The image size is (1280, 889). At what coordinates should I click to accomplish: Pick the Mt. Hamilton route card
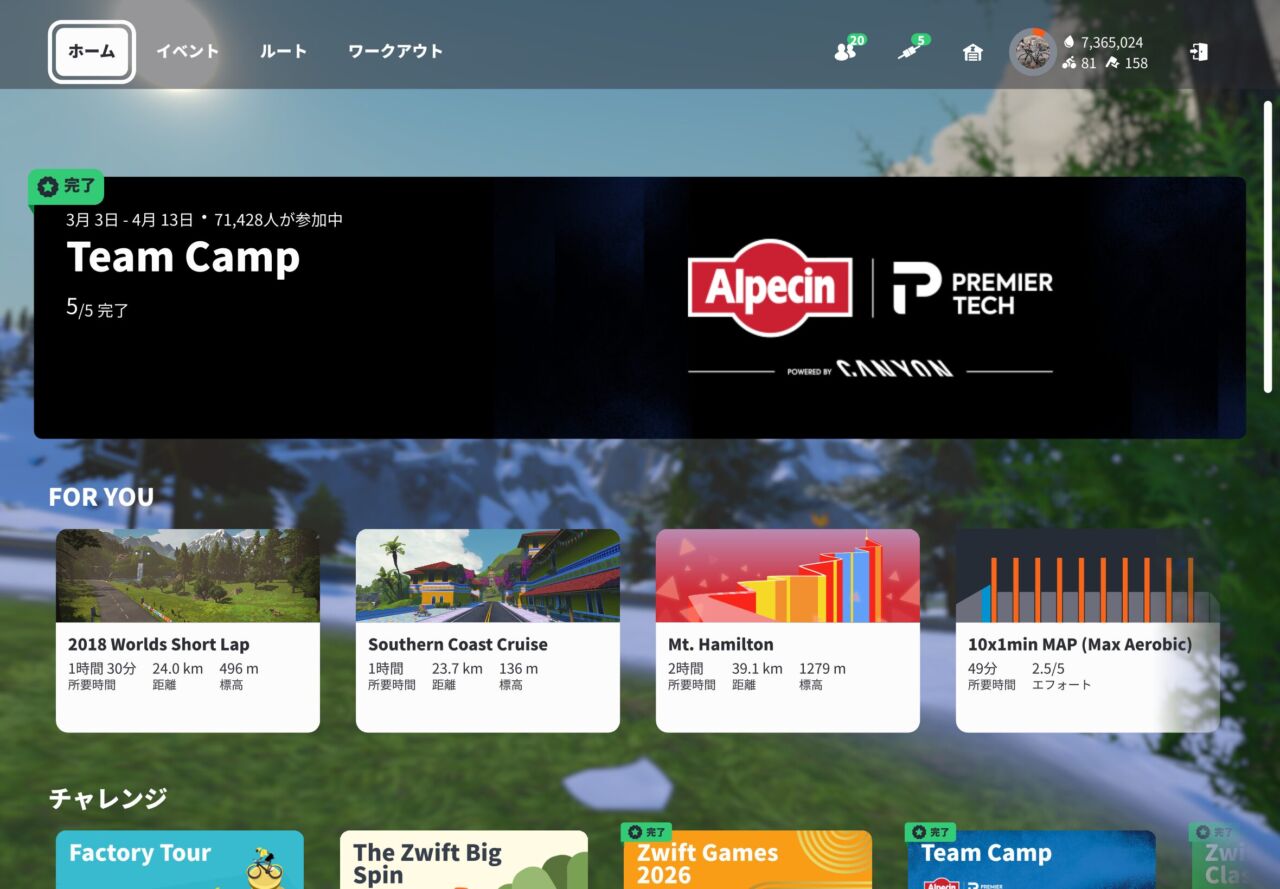pos(788,630)
